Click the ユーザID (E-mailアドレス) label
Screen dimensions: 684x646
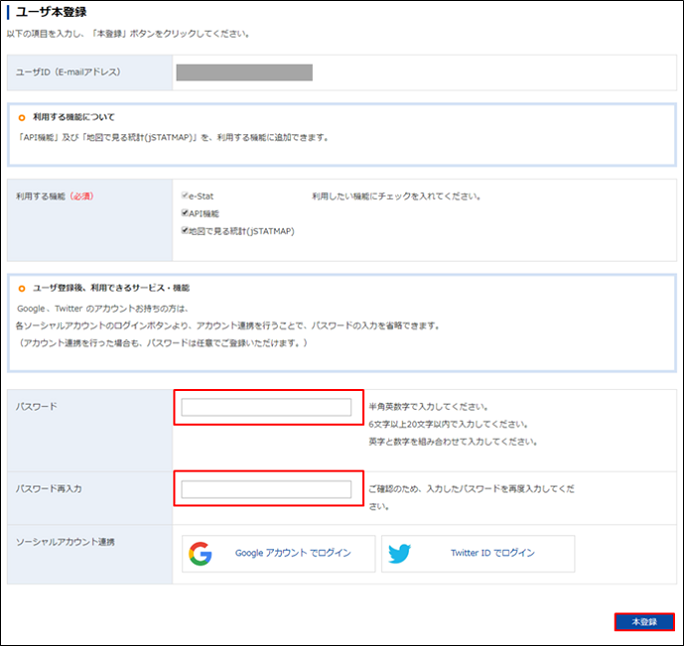[63, 73]
